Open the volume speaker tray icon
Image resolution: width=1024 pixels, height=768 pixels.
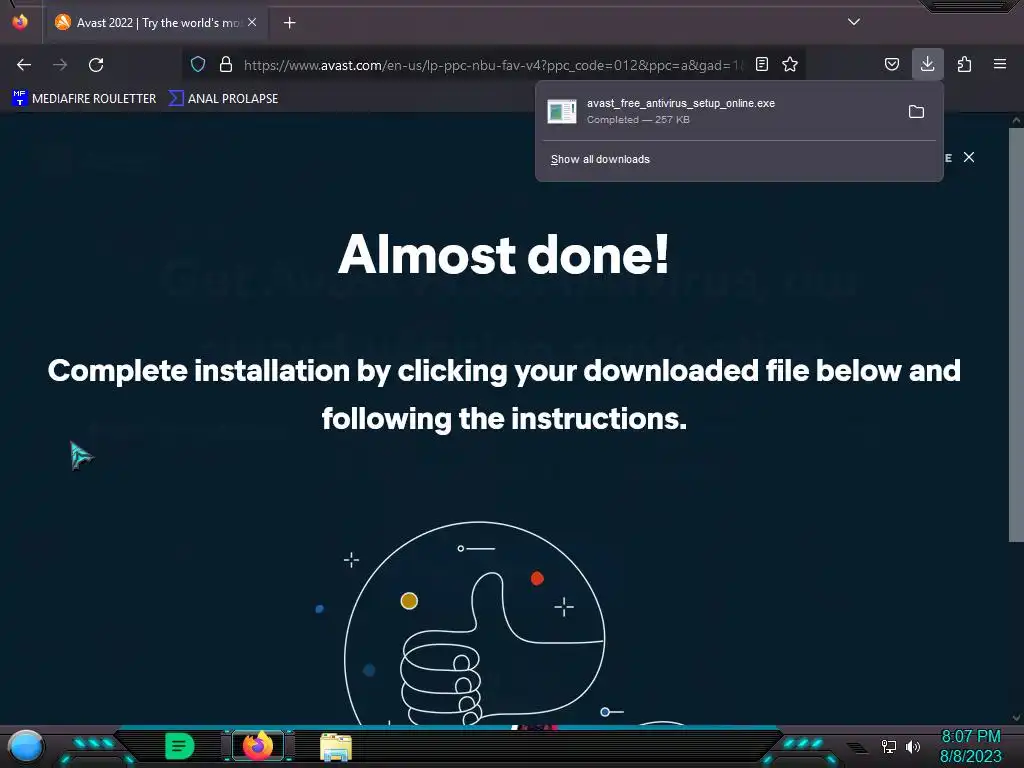913,746
